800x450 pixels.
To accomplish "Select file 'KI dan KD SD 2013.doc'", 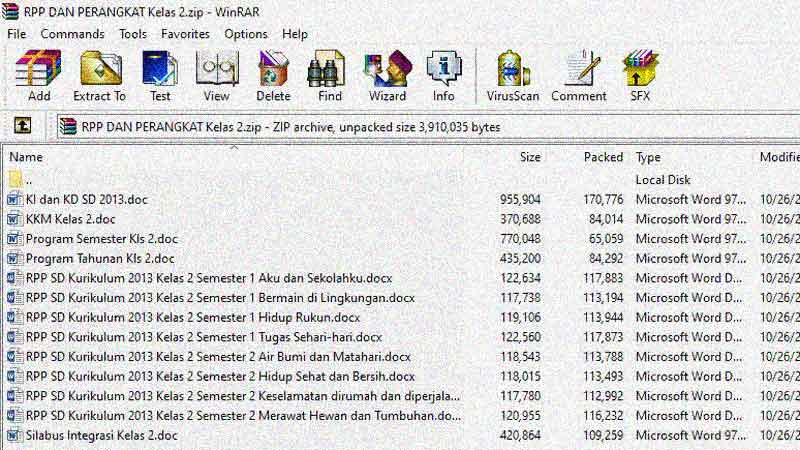I will [x=87, y=199].
